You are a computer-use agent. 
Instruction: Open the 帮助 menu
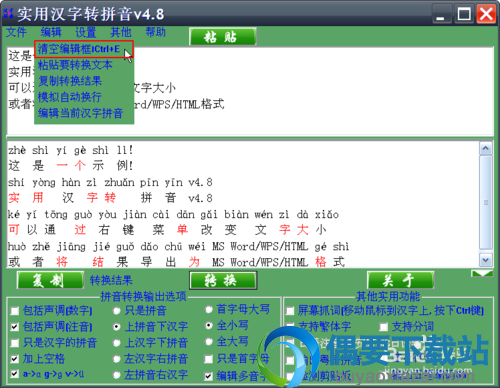155,32
